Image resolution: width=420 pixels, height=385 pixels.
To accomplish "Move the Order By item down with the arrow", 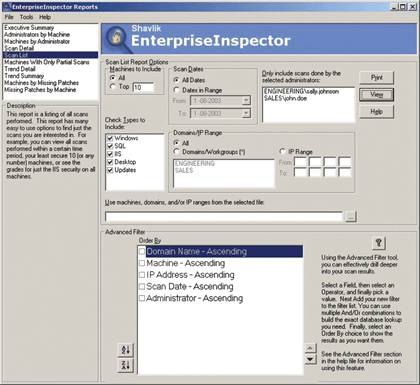I will [310, 359].
